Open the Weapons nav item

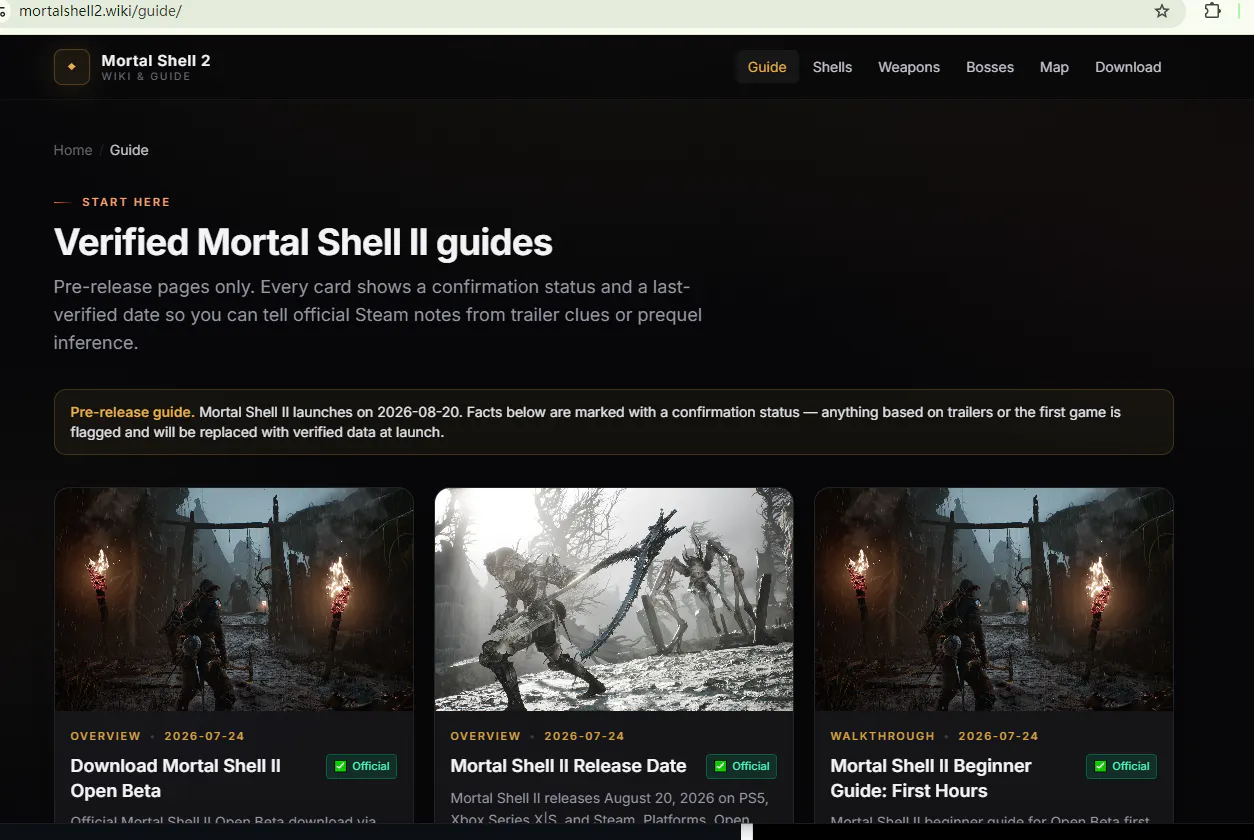coord(909,67)
